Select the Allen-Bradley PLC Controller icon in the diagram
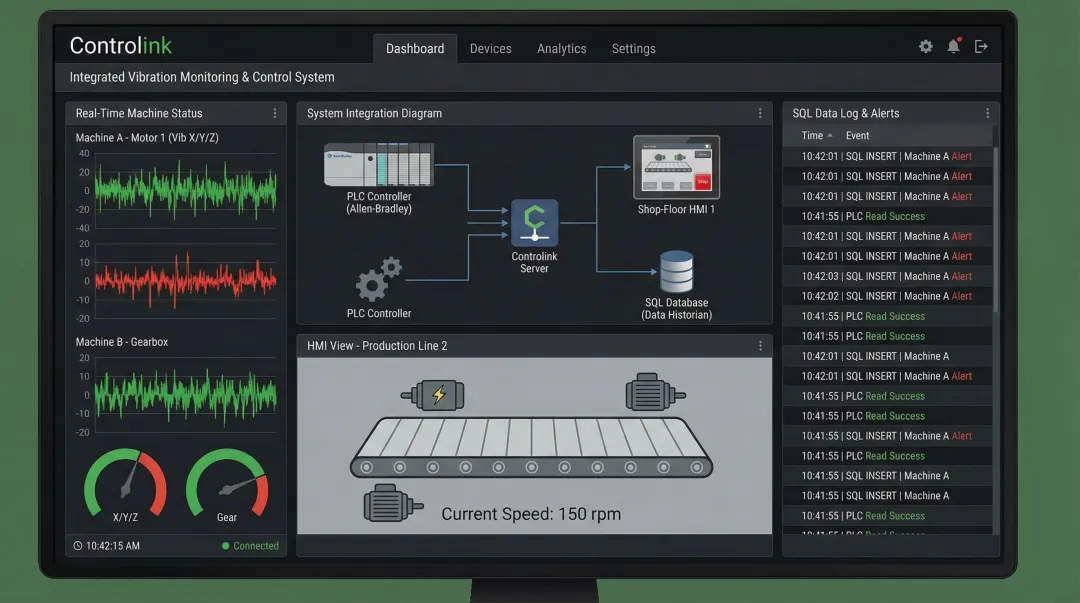This screenshot has width=1080, height=603. click(x=378, y=166)
